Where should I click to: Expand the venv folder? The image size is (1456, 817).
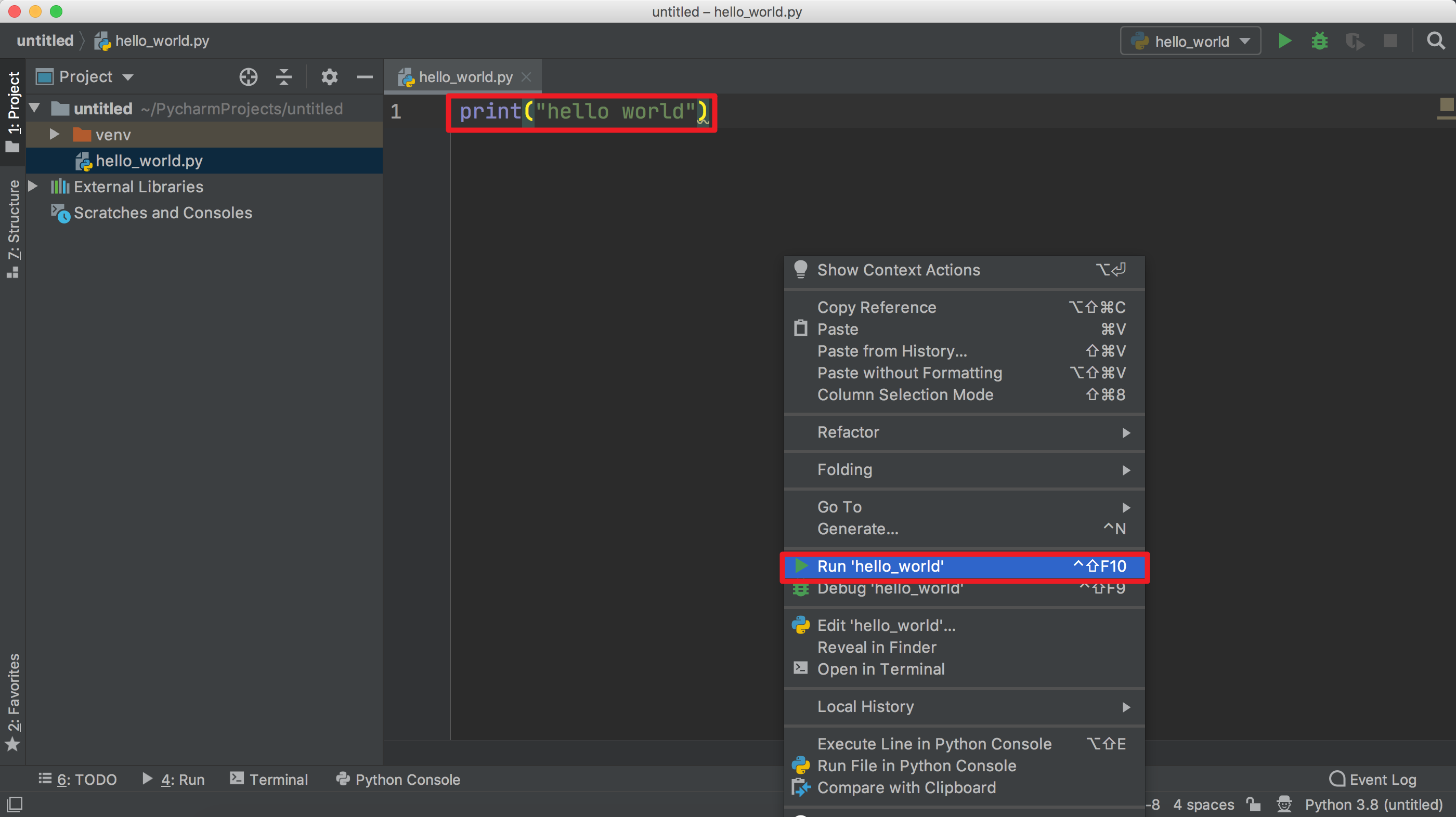coord(54,135)
